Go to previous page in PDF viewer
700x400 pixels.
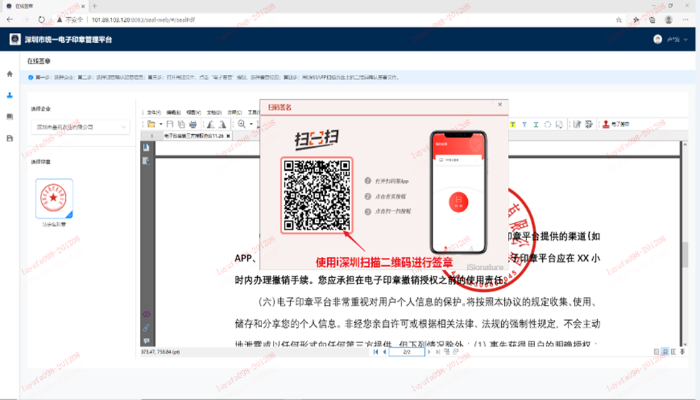(x=385, y=352)
